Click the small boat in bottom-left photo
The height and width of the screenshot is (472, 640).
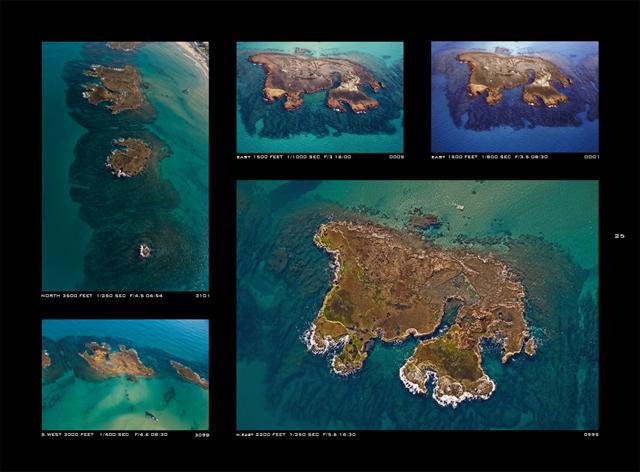(151, 416)
